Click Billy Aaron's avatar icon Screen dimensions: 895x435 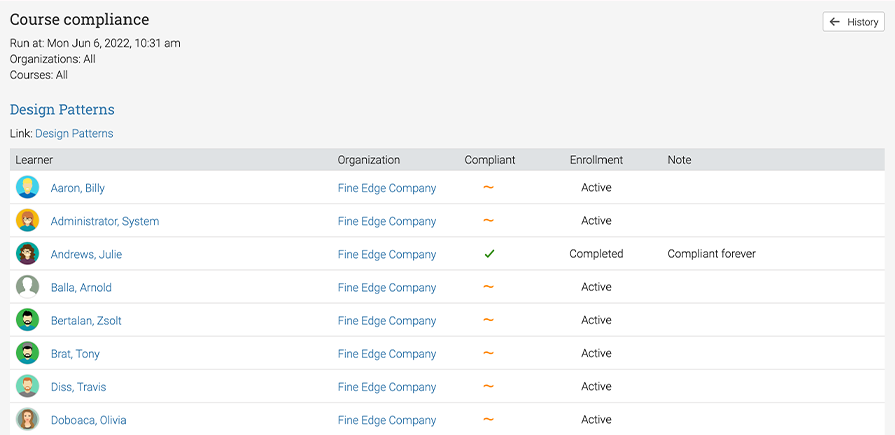[27, 187]
